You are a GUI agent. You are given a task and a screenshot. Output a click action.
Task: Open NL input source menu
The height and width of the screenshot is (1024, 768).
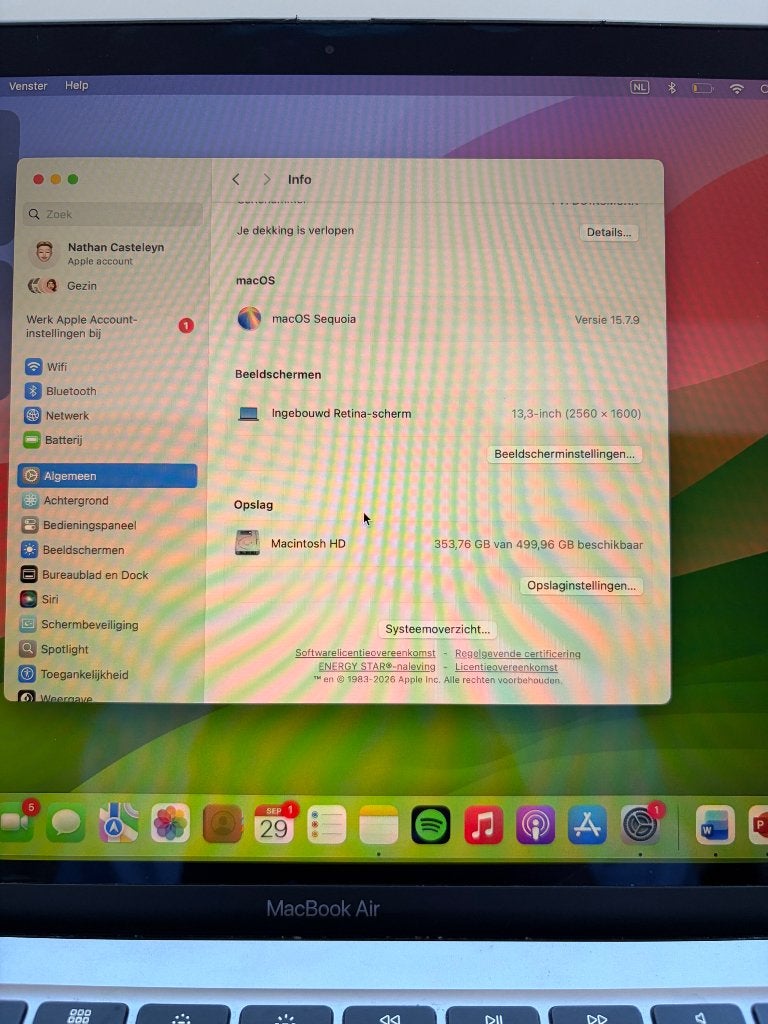[639, 87]
